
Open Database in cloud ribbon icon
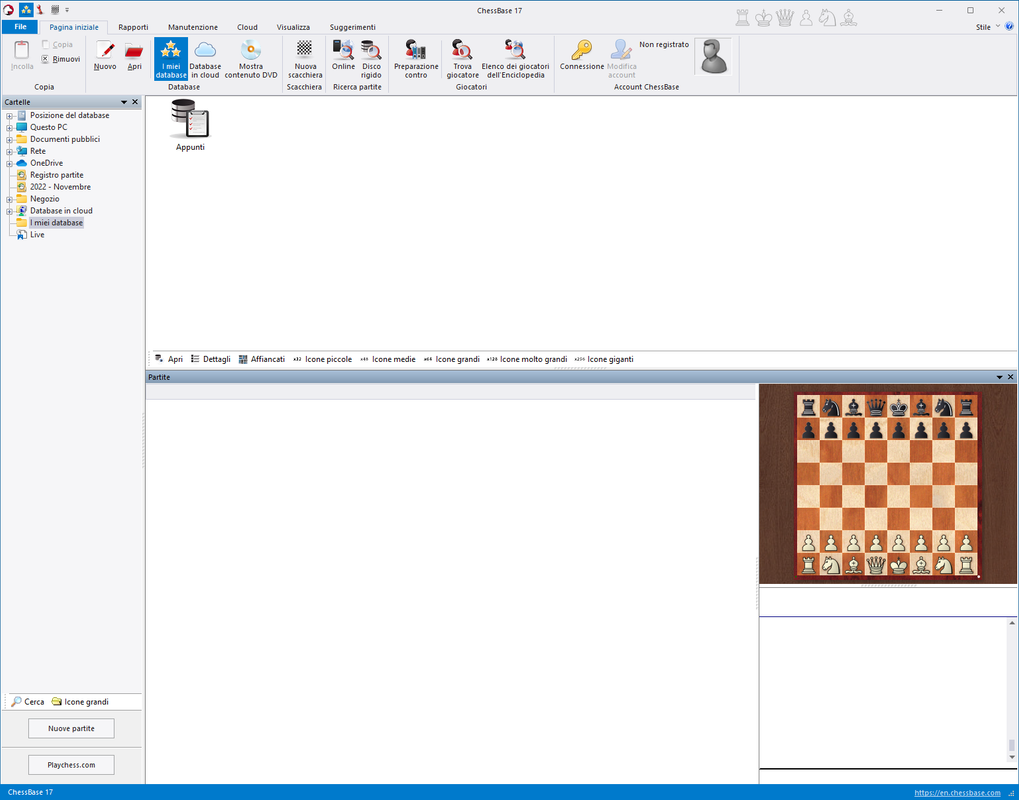coord(205,58)
